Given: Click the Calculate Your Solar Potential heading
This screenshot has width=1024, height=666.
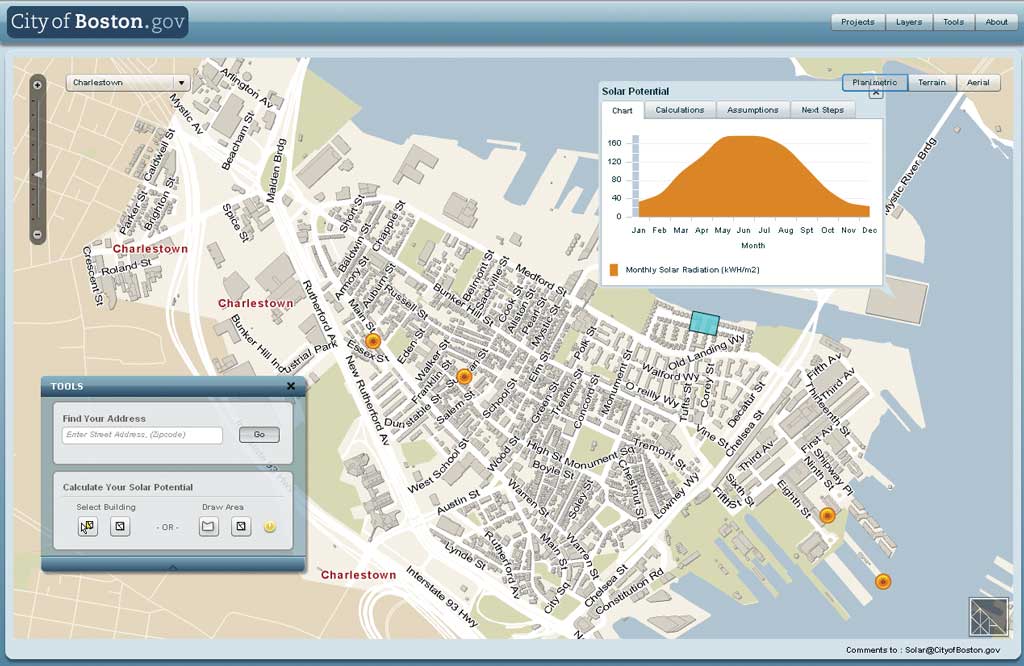Looking at the screenshot, I should (127, 487).
